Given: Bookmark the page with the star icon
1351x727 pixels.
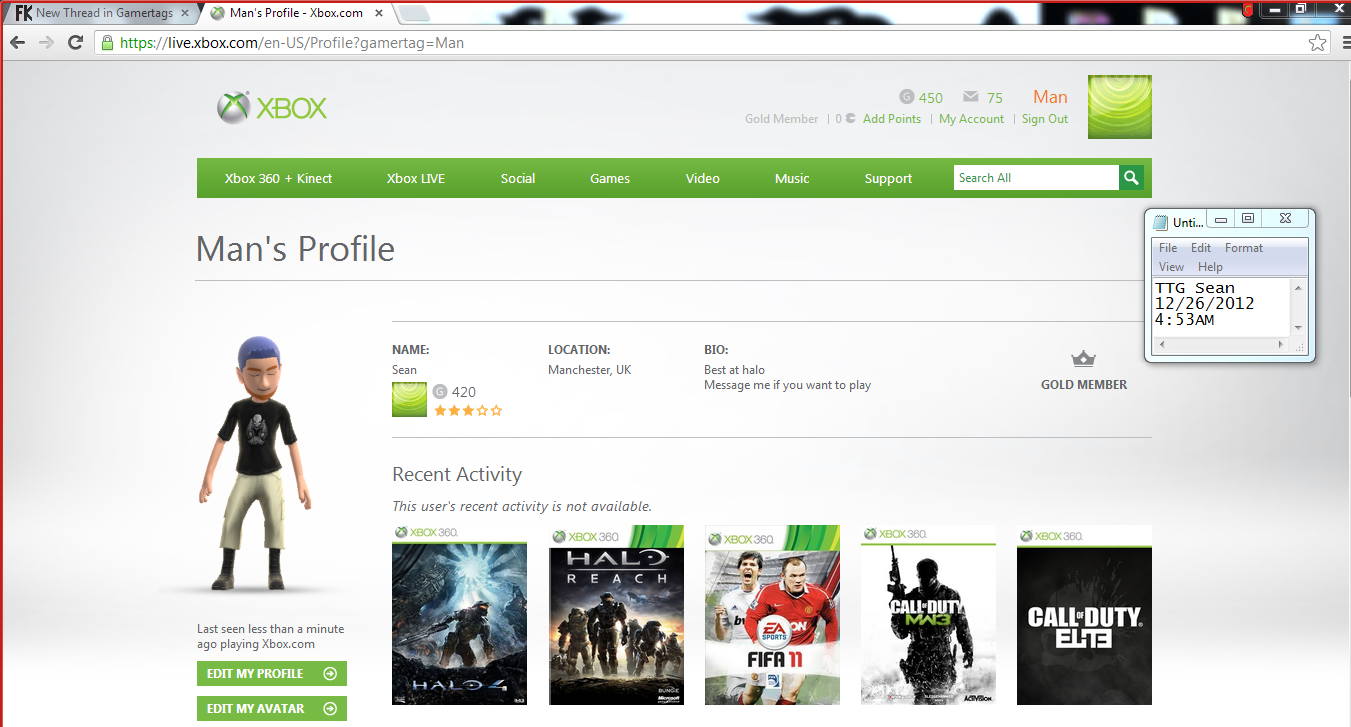Looking at the screenshot, I should [1318, 43].
